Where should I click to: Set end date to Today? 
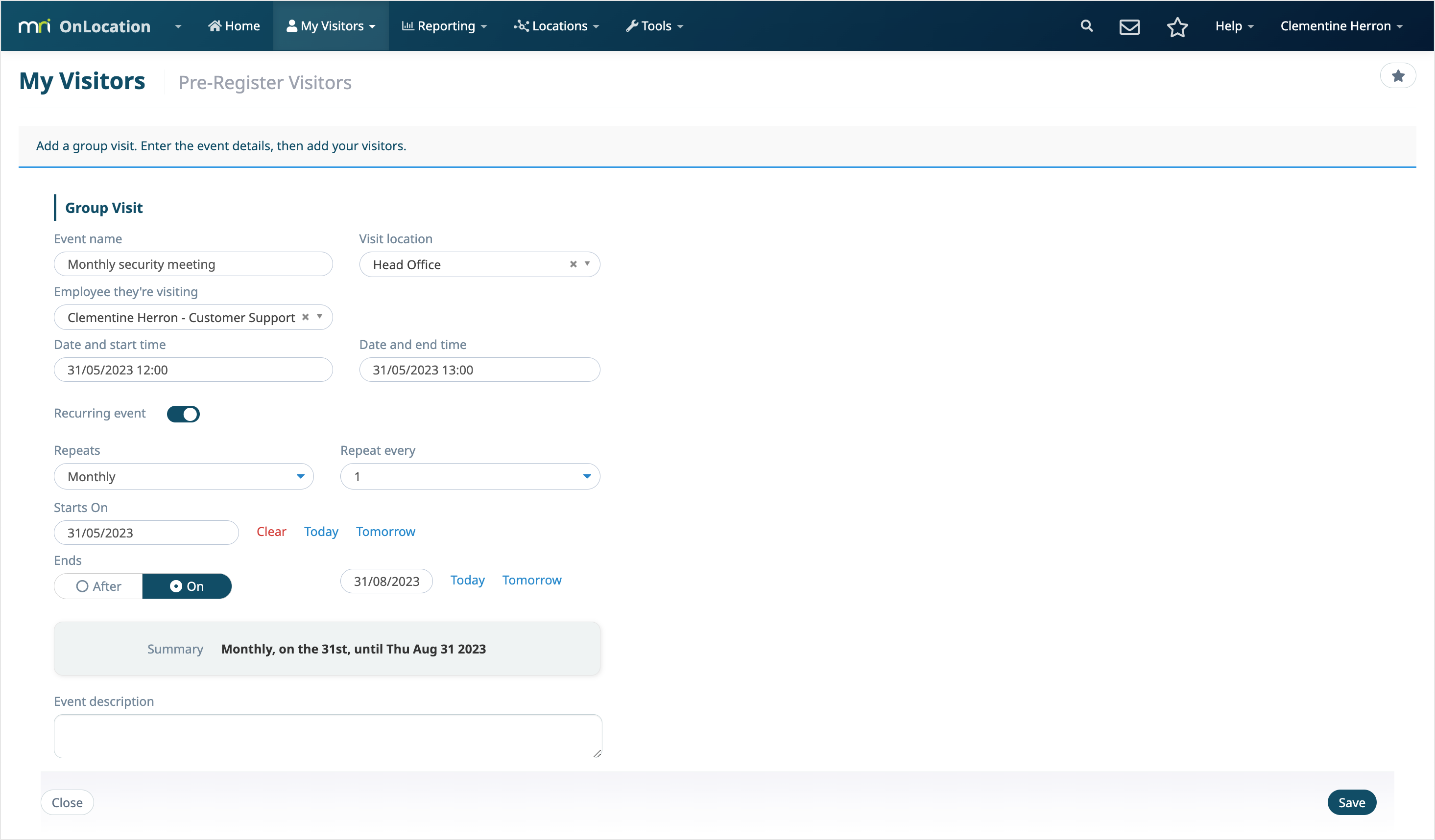[x=468, y=580]
